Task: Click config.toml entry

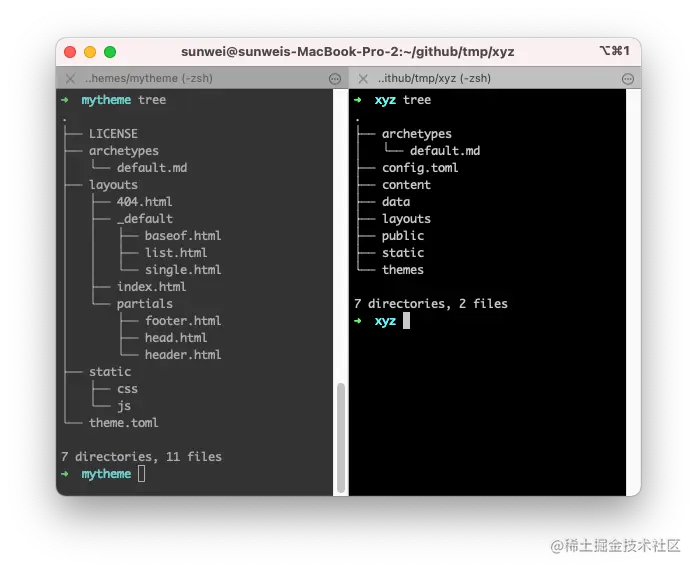Action: (420, 168)
